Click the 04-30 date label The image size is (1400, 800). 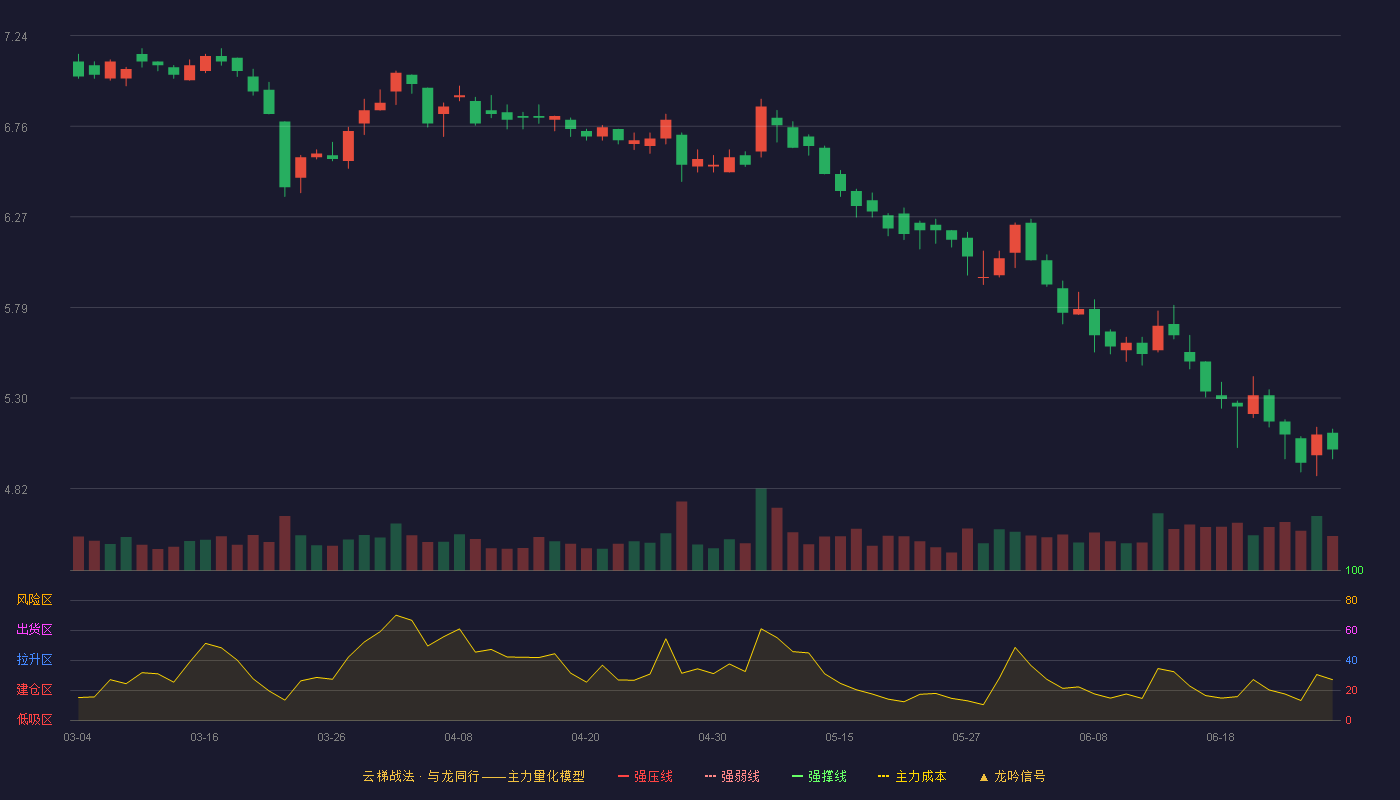pyautogui.click(x=712, y=737)
